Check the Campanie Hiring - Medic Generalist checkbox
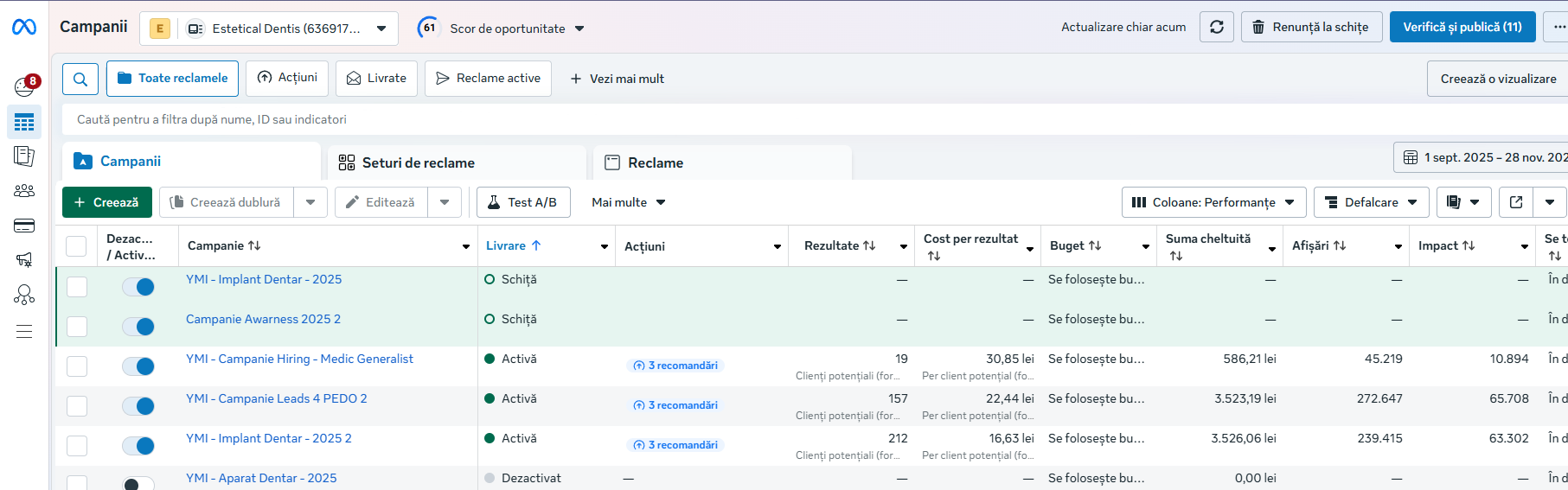Viewport: 1568px width, 490px height. (77, 366)
